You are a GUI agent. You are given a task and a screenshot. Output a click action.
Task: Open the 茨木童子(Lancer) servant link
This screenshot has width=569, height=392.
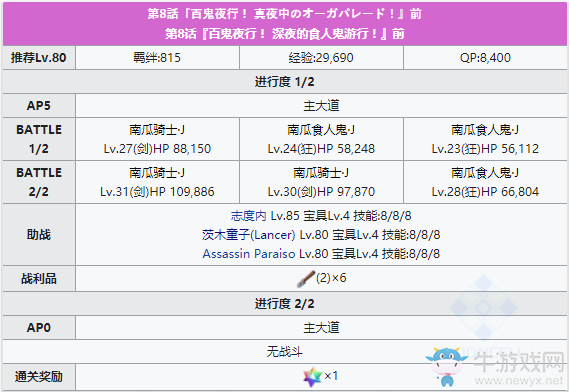click(x=249, y=235)
